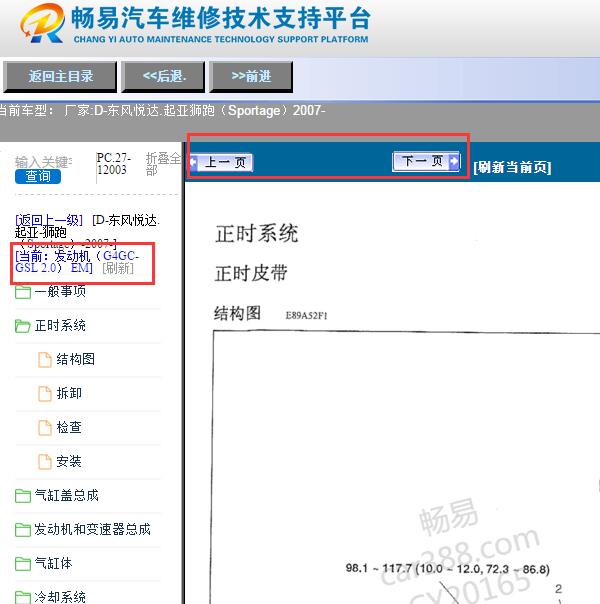Click the PC.27-12003 text
The image size is (600, 604).
(114, 164)
